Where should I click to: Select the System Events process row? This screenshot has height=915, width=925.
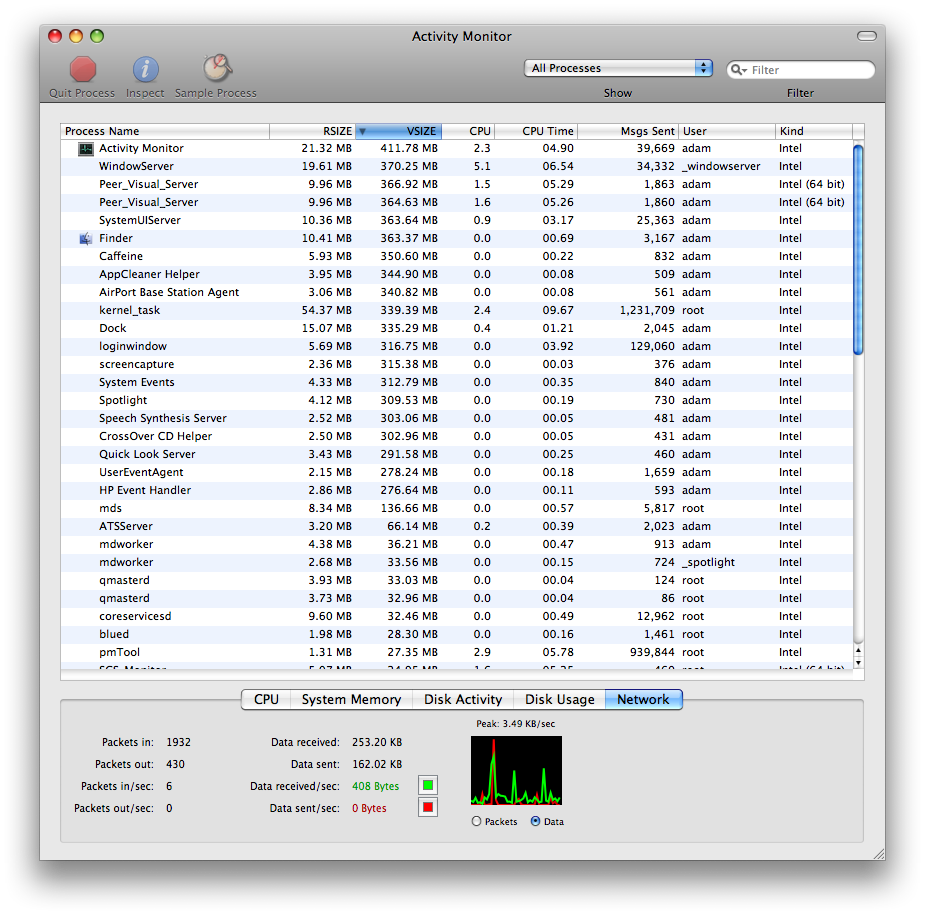[x=457, y=382]
